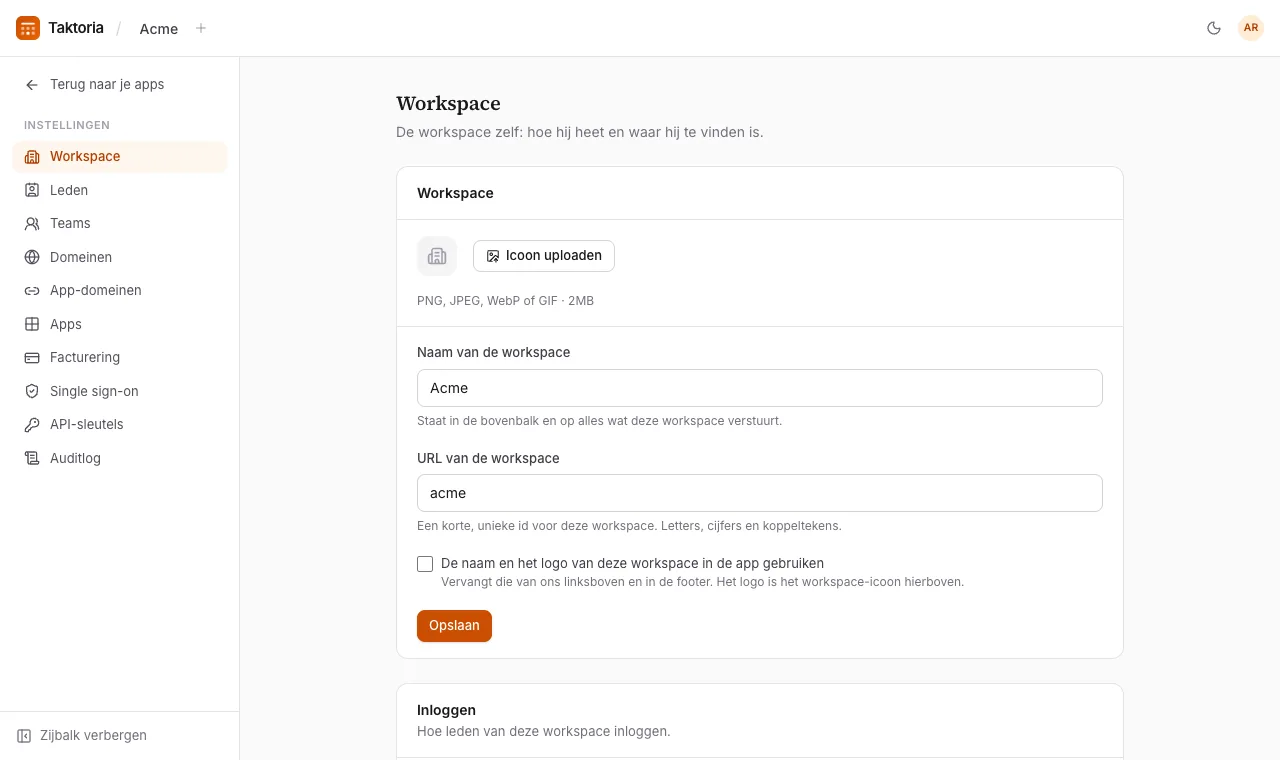Click the sidebar collapse panel icon
The height and width of the screenshot is (760, 1280).
(24, 736)
